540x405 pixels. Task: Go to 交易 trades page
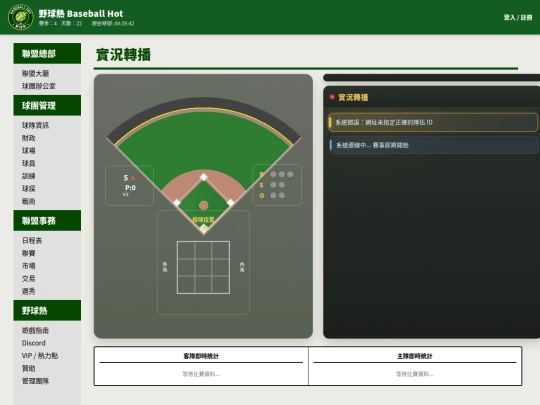point(29,279)
